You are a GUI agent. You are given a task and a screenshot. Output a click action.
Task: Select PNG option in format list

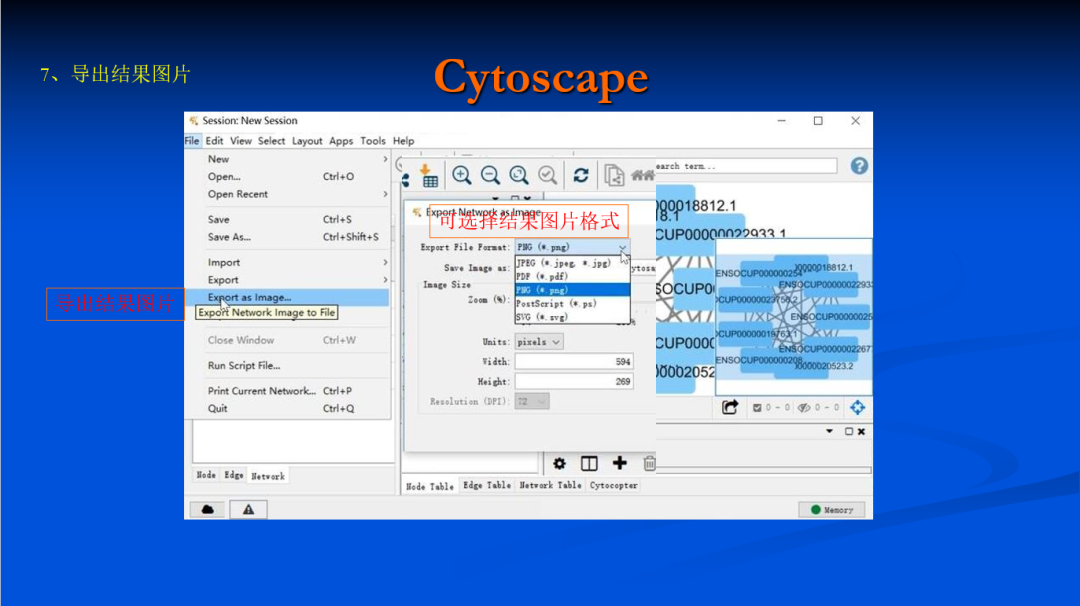pyautogui.click(x=572, y=290)
